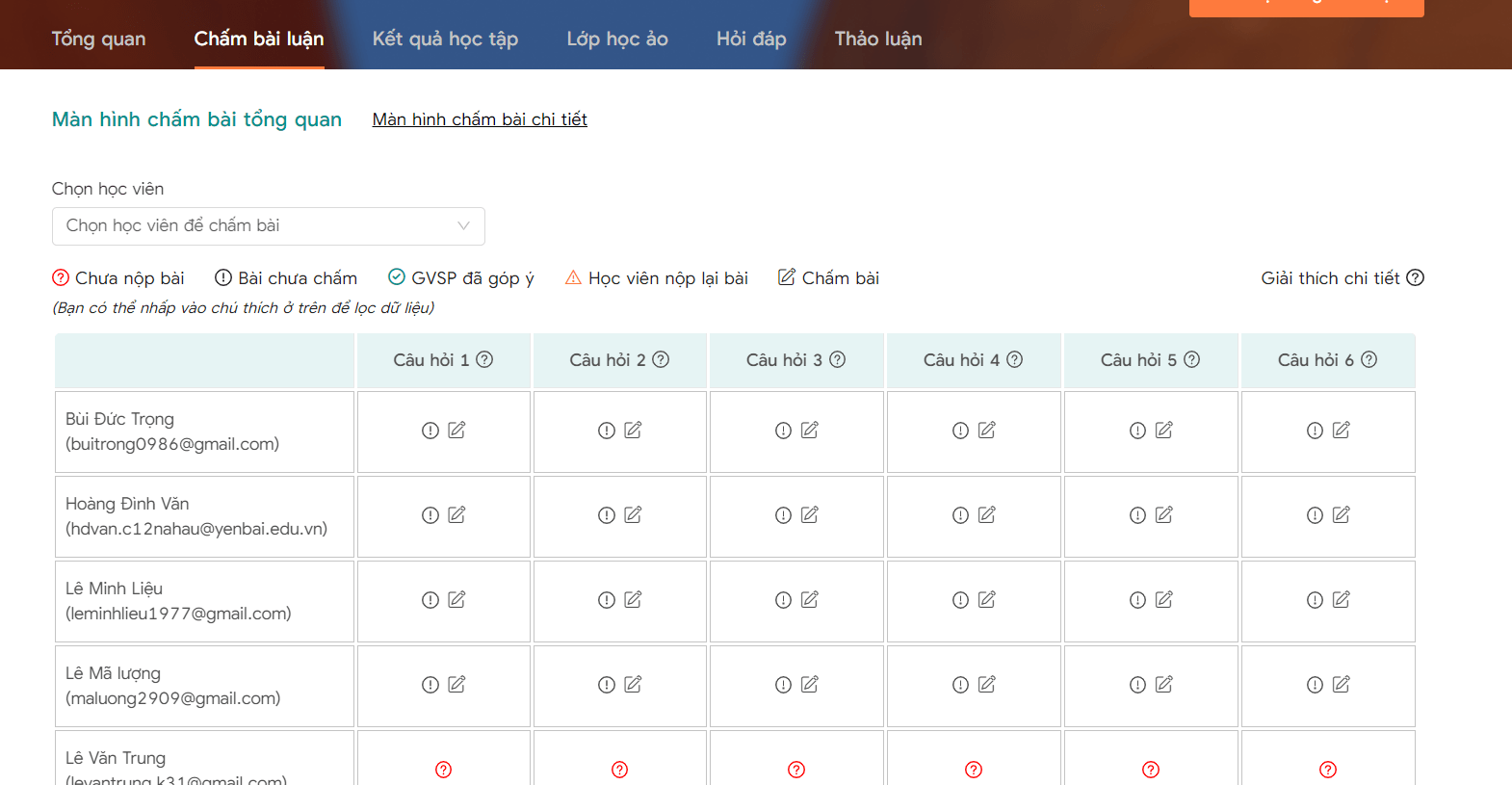Open the Chọn học viên dropdown
Viewport: 1512px width, 785px height.
coord(268,226)
